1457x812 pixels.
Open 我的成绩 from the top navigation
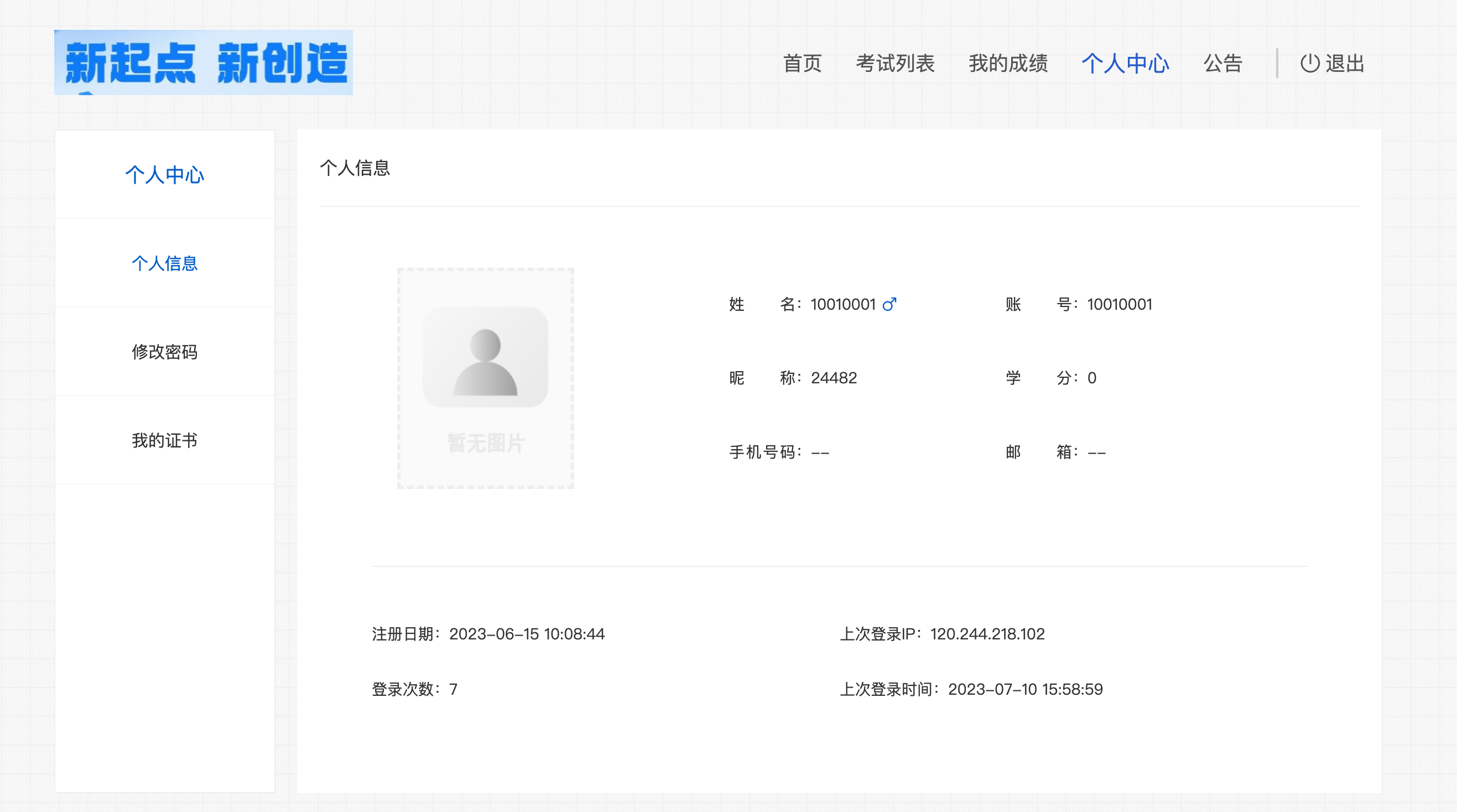click(x=1008, y=63)
